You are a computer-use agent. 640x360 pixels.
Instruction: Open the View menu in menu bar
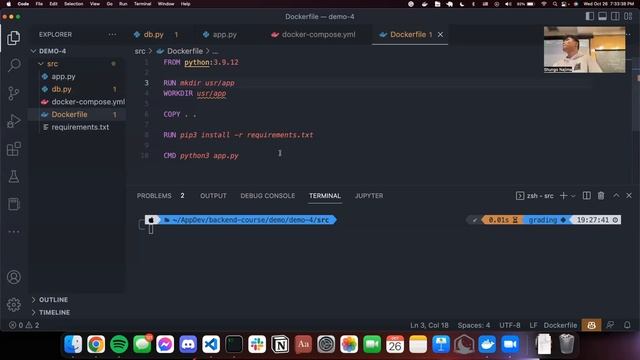pyautogui.click(x=95, y=4)
